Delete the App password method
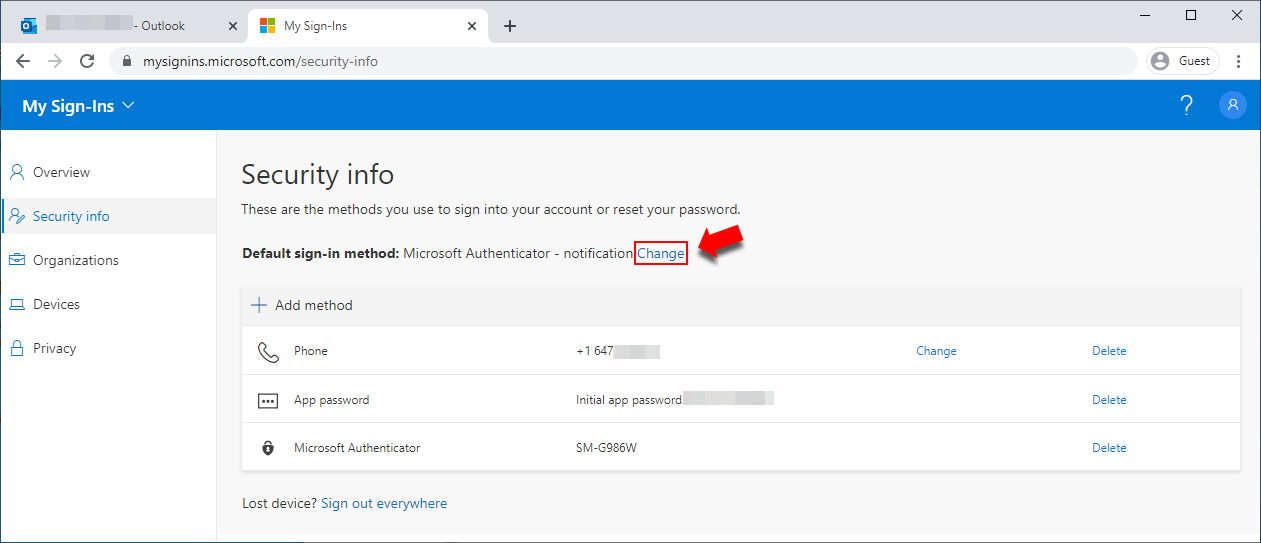 point(1109,400)
